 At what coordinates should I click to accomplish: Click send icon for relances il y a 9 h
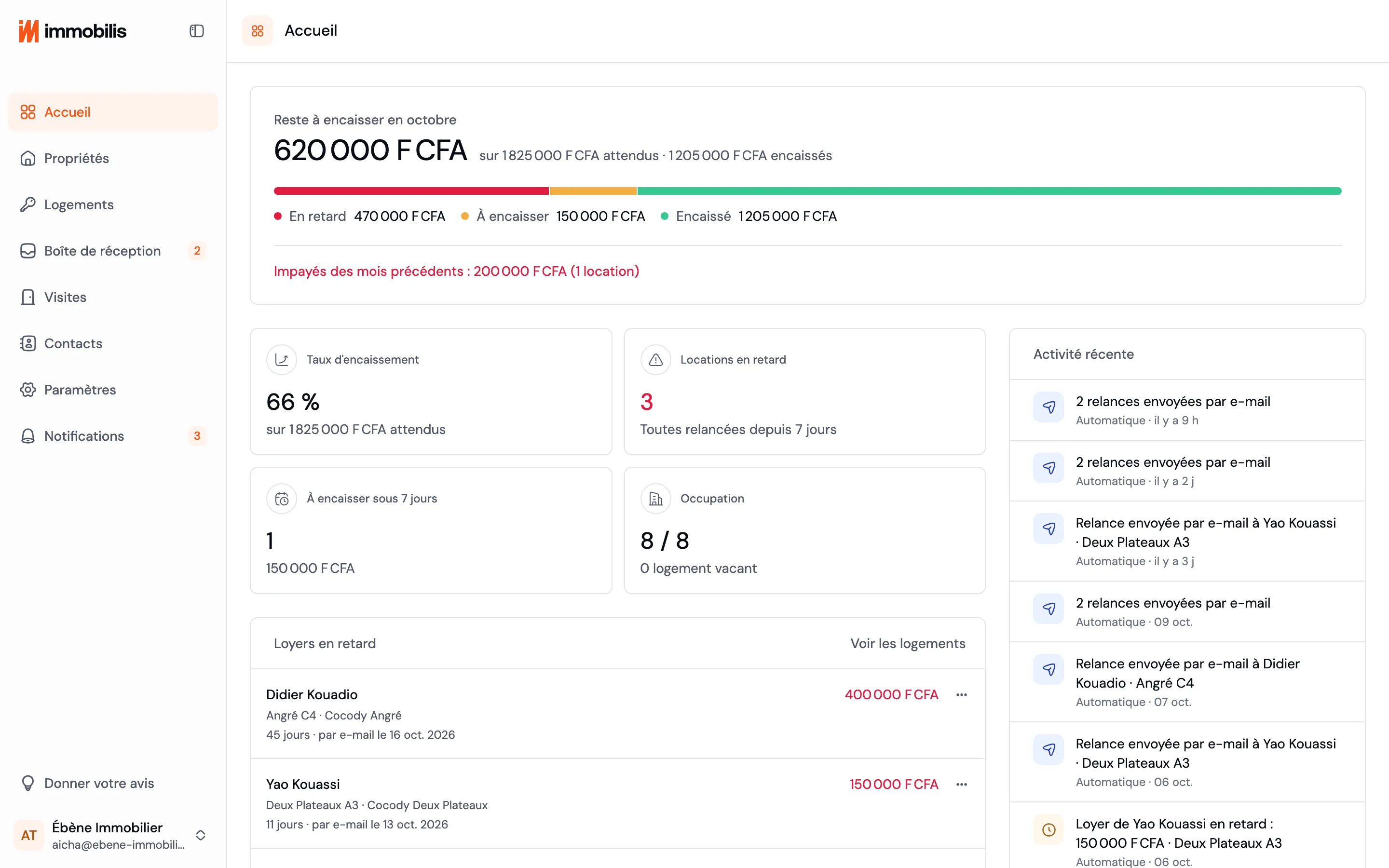coord(1048,407)
